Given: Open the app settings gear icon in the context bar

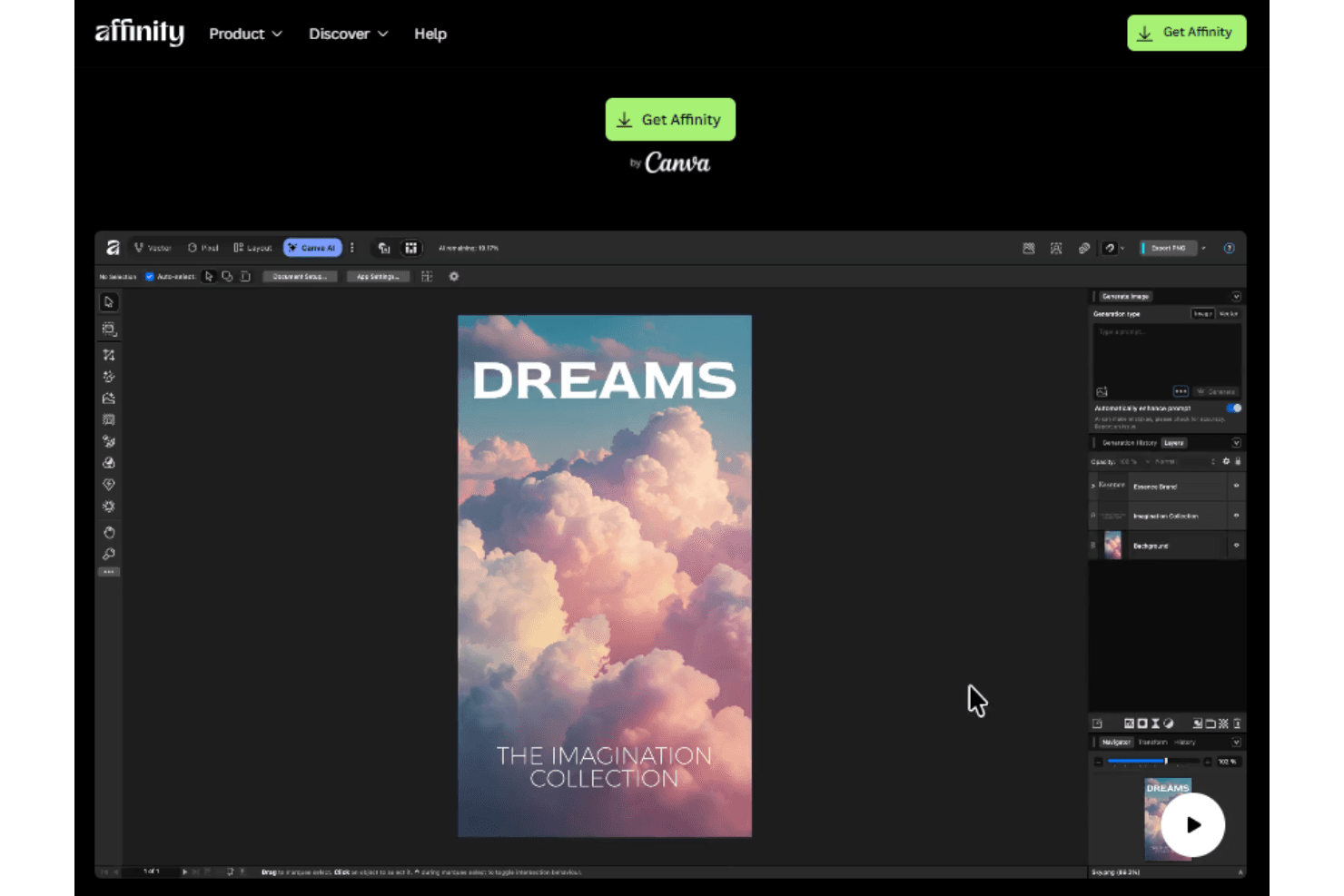Looking at the screenshot, I should tap(454, 277).
